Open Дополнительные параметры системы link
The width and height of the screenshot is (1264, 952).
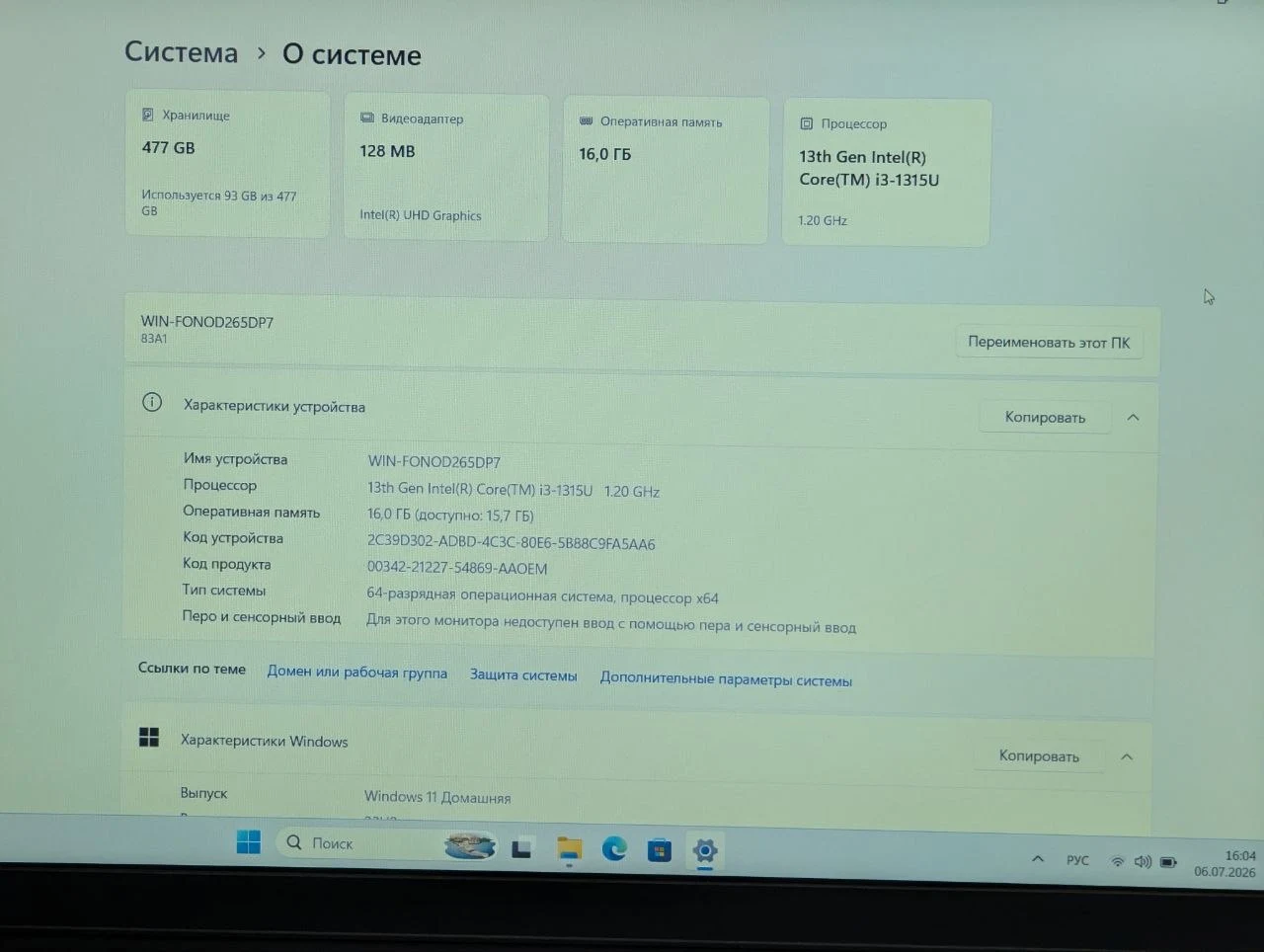point(726,679)
